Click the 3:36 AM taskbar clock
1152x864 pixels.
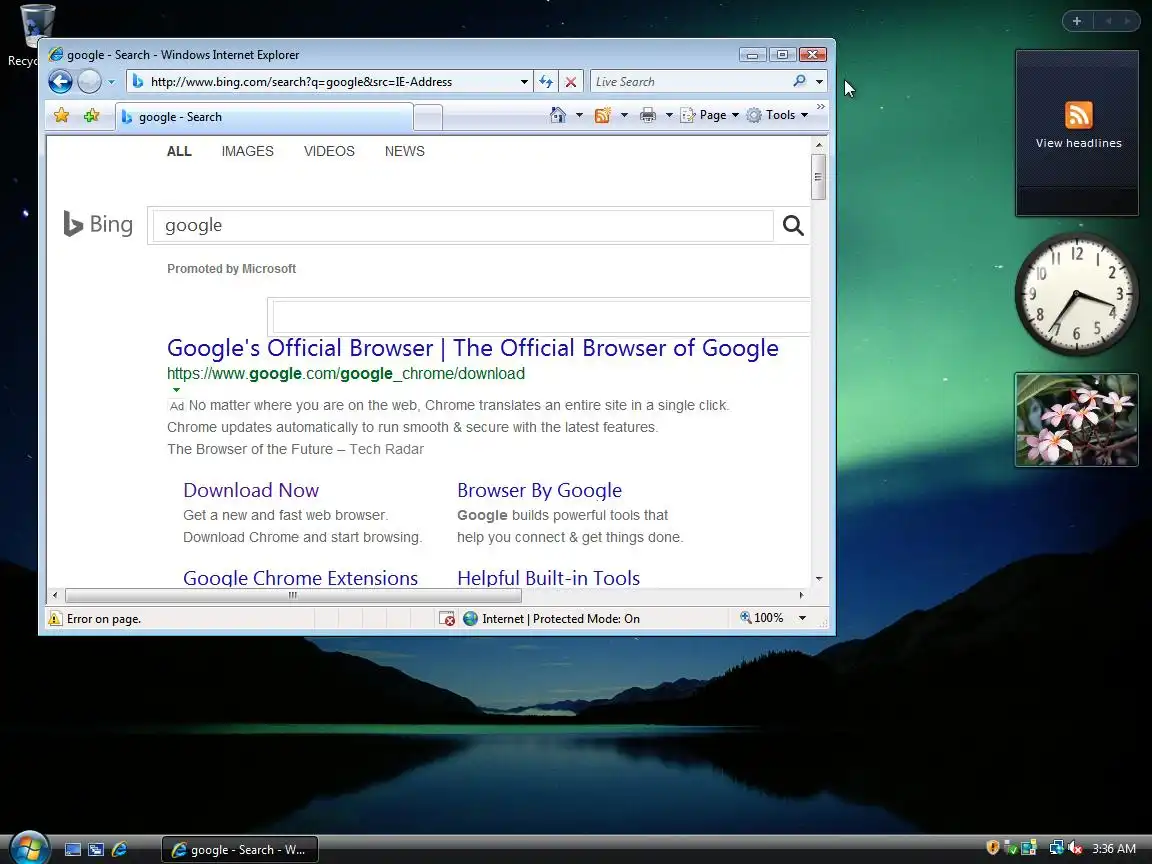coord(1114,849)
